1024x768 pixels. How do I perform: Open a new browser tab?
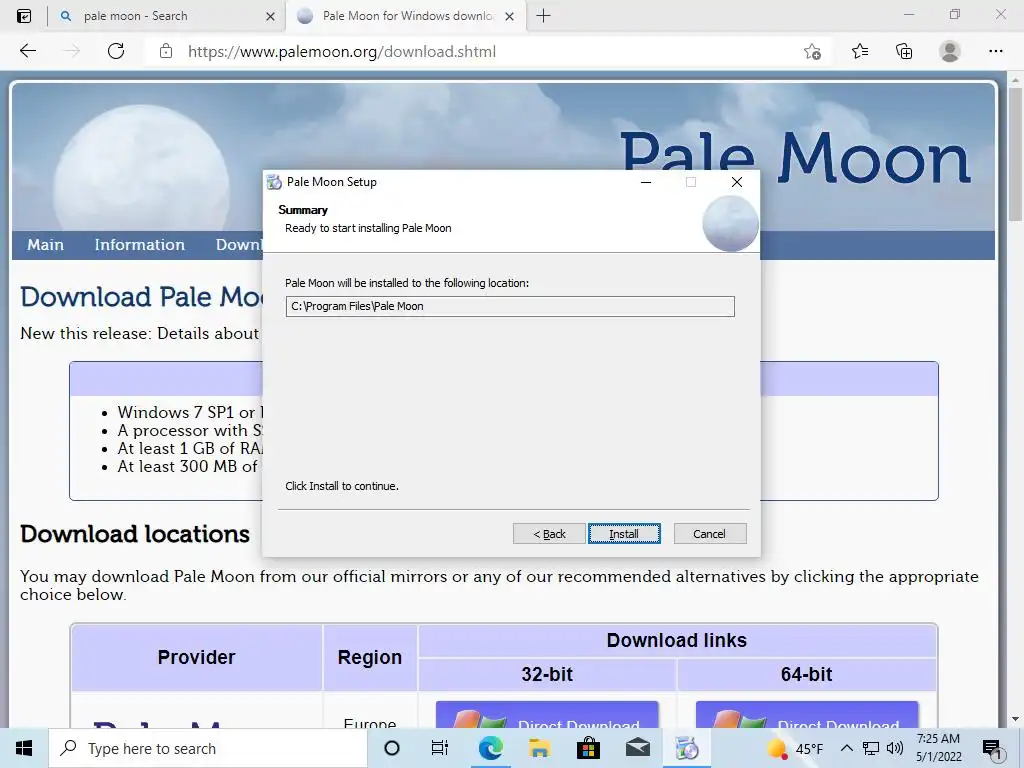pos(543,16)
